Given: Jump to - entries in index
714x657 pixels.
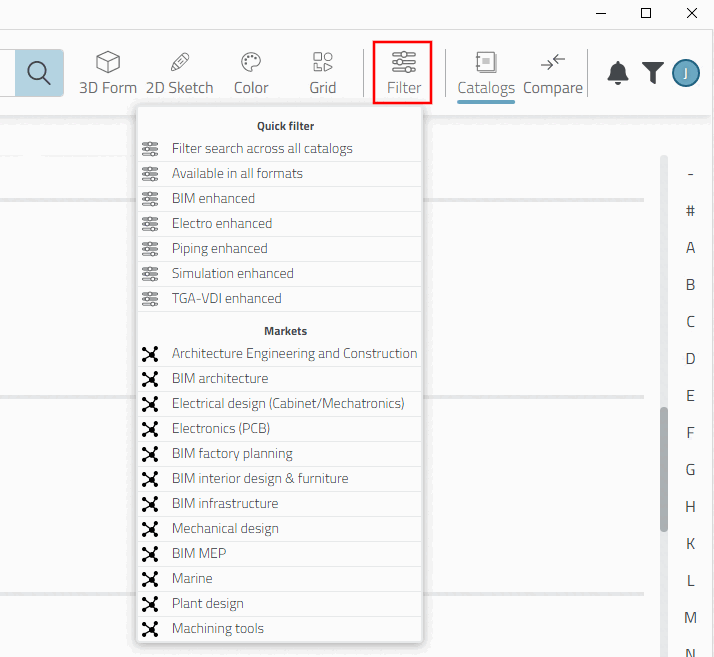Looking at the screenshot, I should tap(690, 174).
